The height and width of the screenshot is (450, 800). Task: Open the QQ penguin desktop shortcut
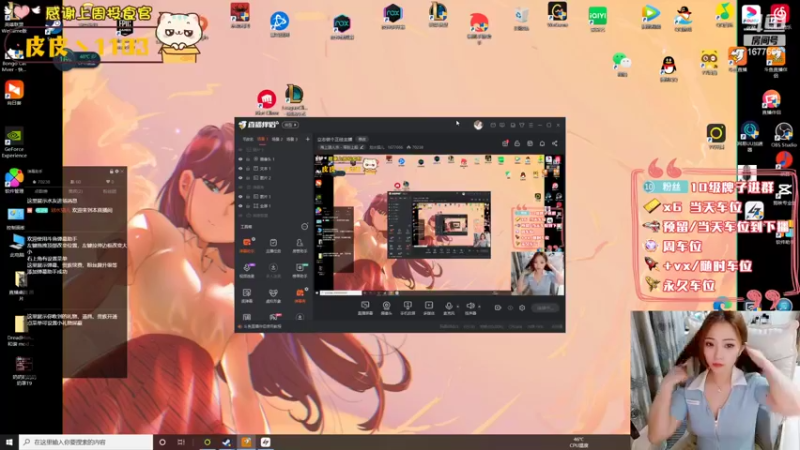pyautogui.click(x=668, y=69)
